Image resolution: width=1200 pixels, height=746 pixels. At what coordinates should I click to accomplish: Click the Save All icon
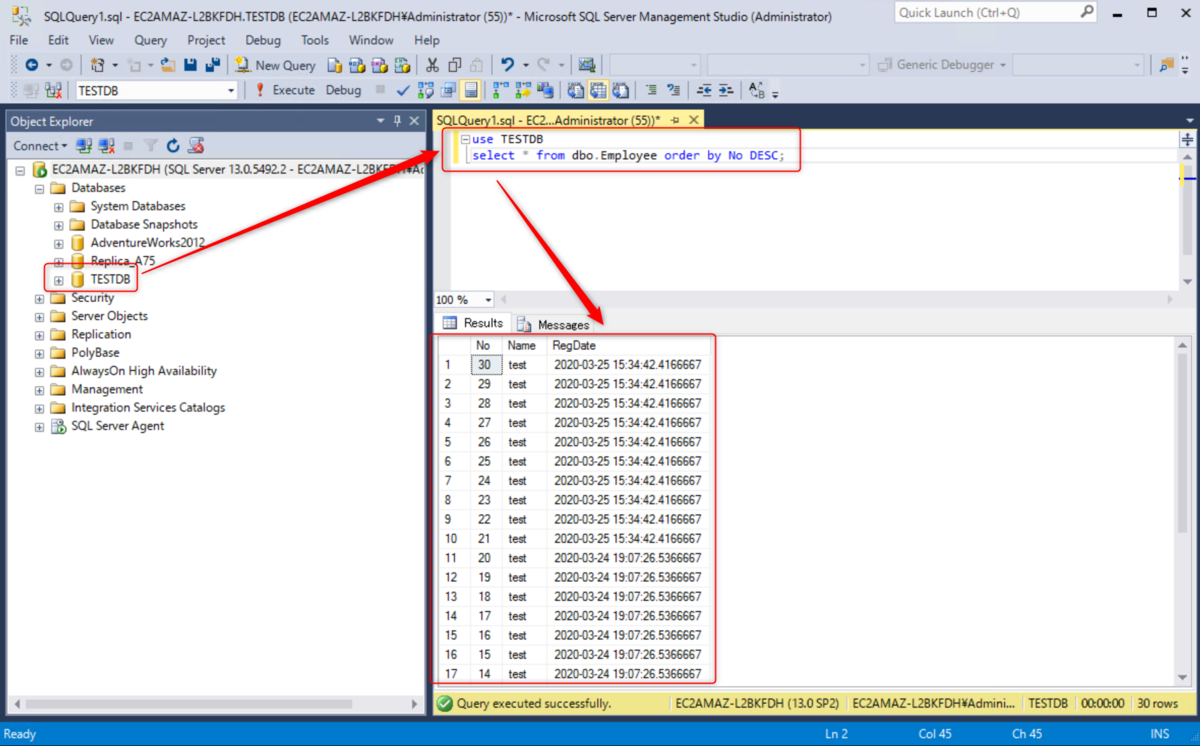[x=212, y=65]
